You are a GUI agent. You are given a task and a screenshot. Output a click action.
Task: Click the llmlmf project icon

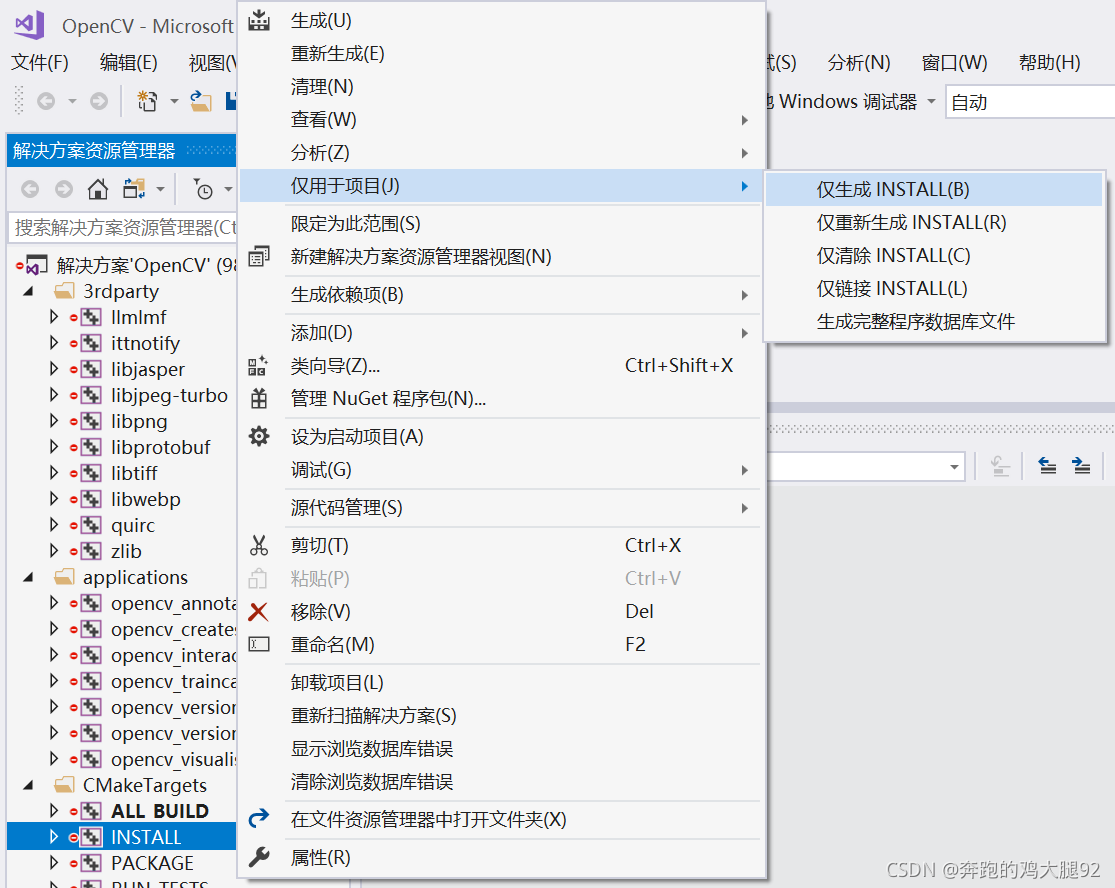coord(90,317)
